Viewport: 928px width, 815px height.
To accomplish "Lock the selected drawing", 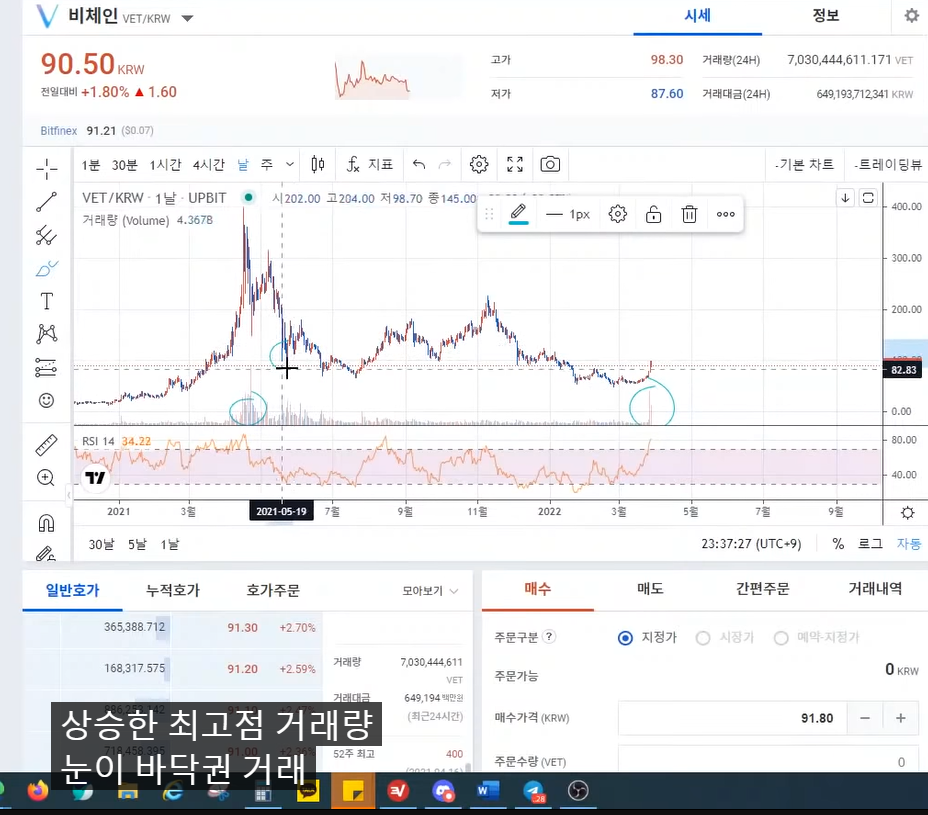I will coord(653,214).
